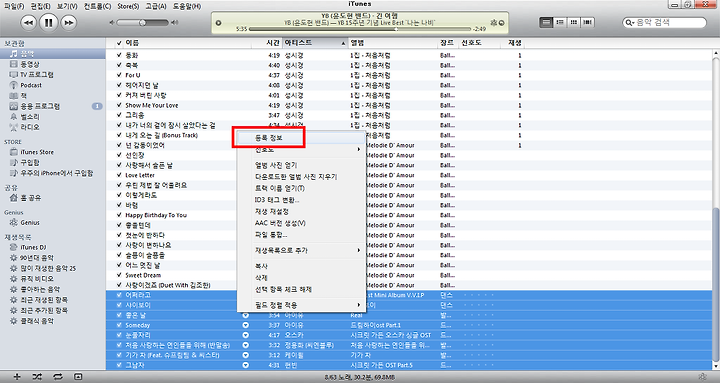Uncheck the 동화 song checkbox

click(119, 55)
